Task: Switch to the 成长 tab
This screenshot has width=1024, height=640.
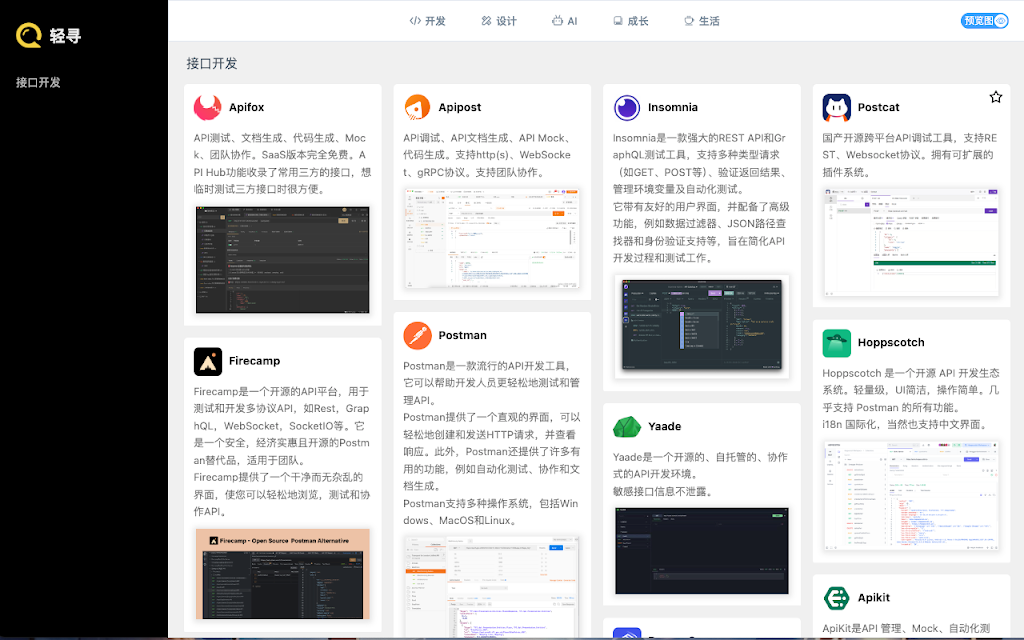Action: (x=631, y=21)
